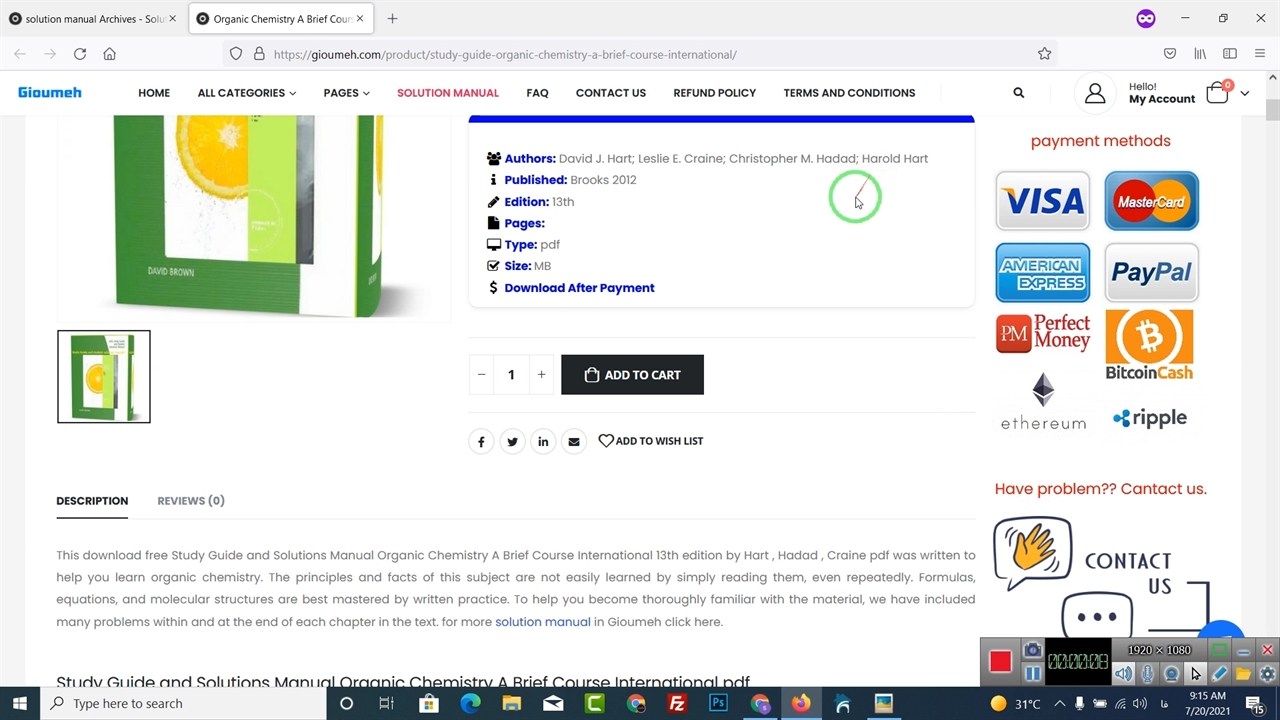Viewport: 1280px width, 720px height.
Task: Open FileZilla from the taskbar
Action: click(x=677, y=703)
